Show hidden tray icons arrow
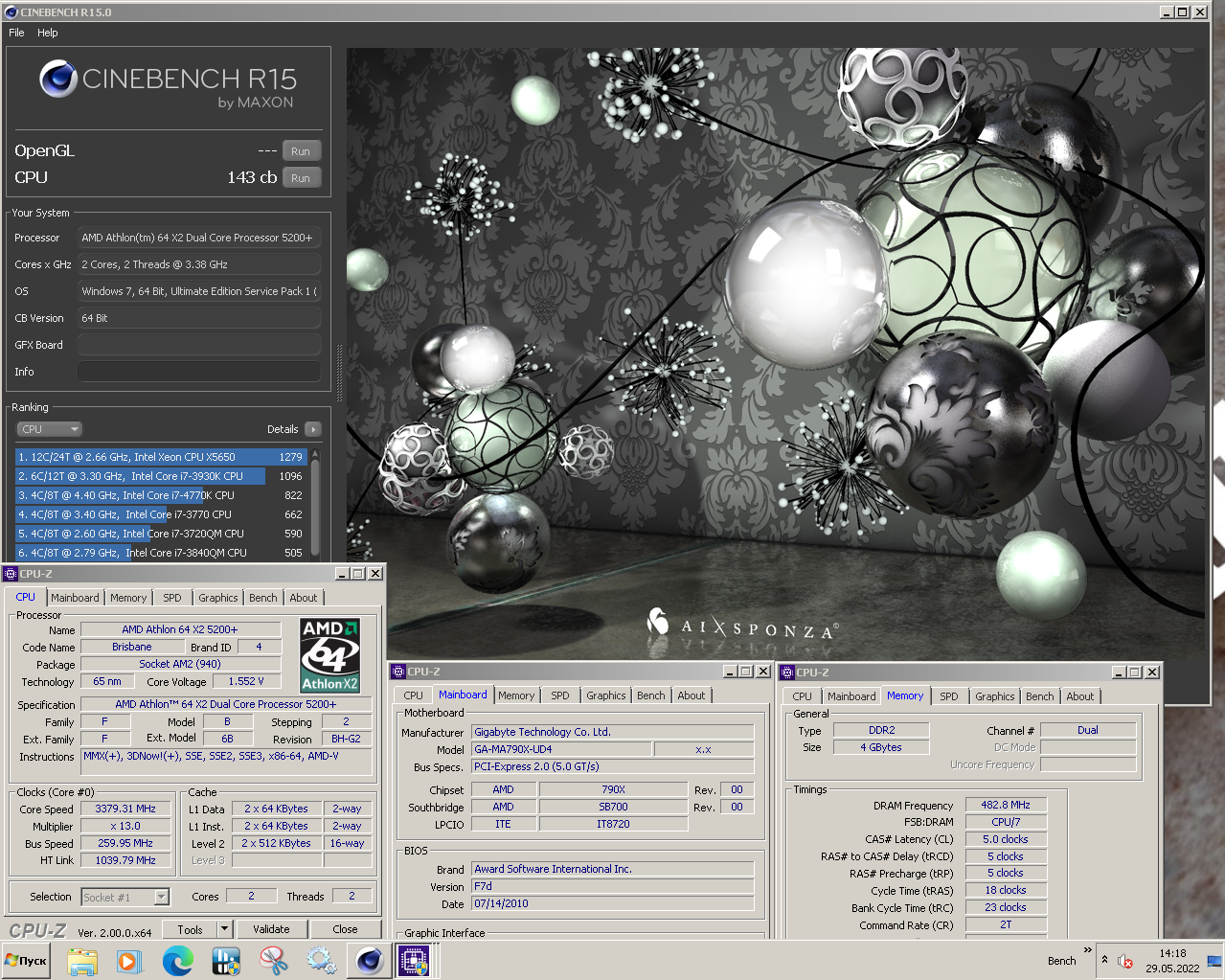The image size is (1225, 980). (x=1104, y=960)
